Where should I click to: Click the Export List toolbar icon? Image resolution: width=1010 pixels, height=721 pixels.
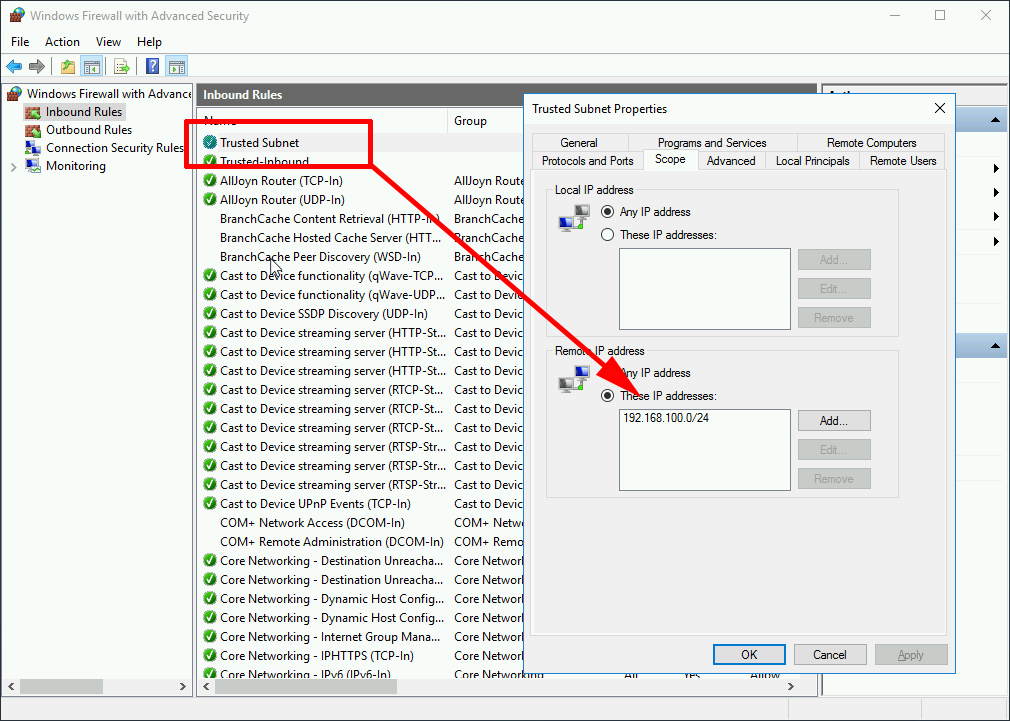pyautogui.click(x=120, y=66)
